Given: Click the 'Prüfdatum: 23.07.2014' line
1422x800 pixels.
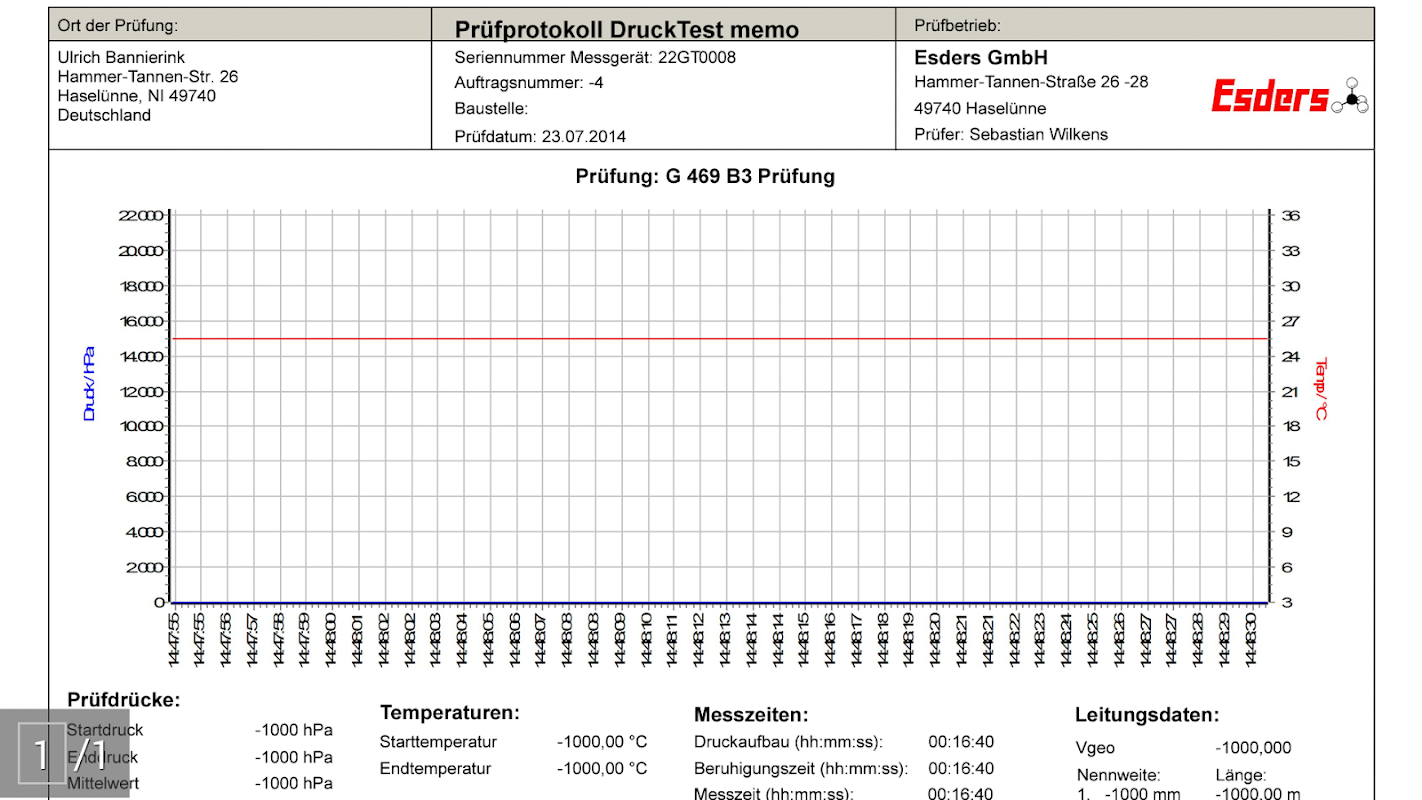Looking at the screenshot, I should pos(540,136).
